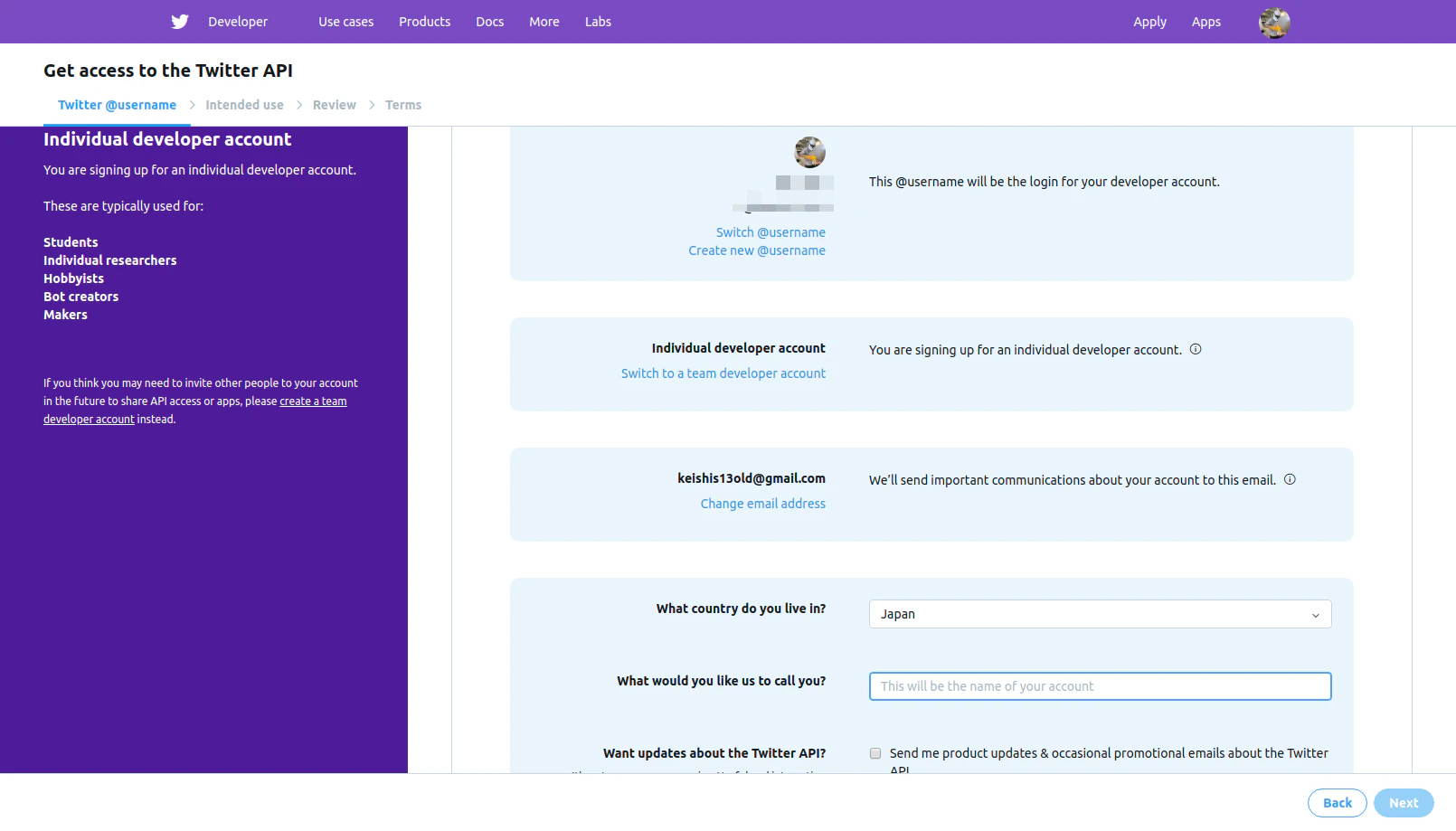Viewport: 1456px width, 831px height.
Task: Click the Create new @username link
Action: click(757, 250)
